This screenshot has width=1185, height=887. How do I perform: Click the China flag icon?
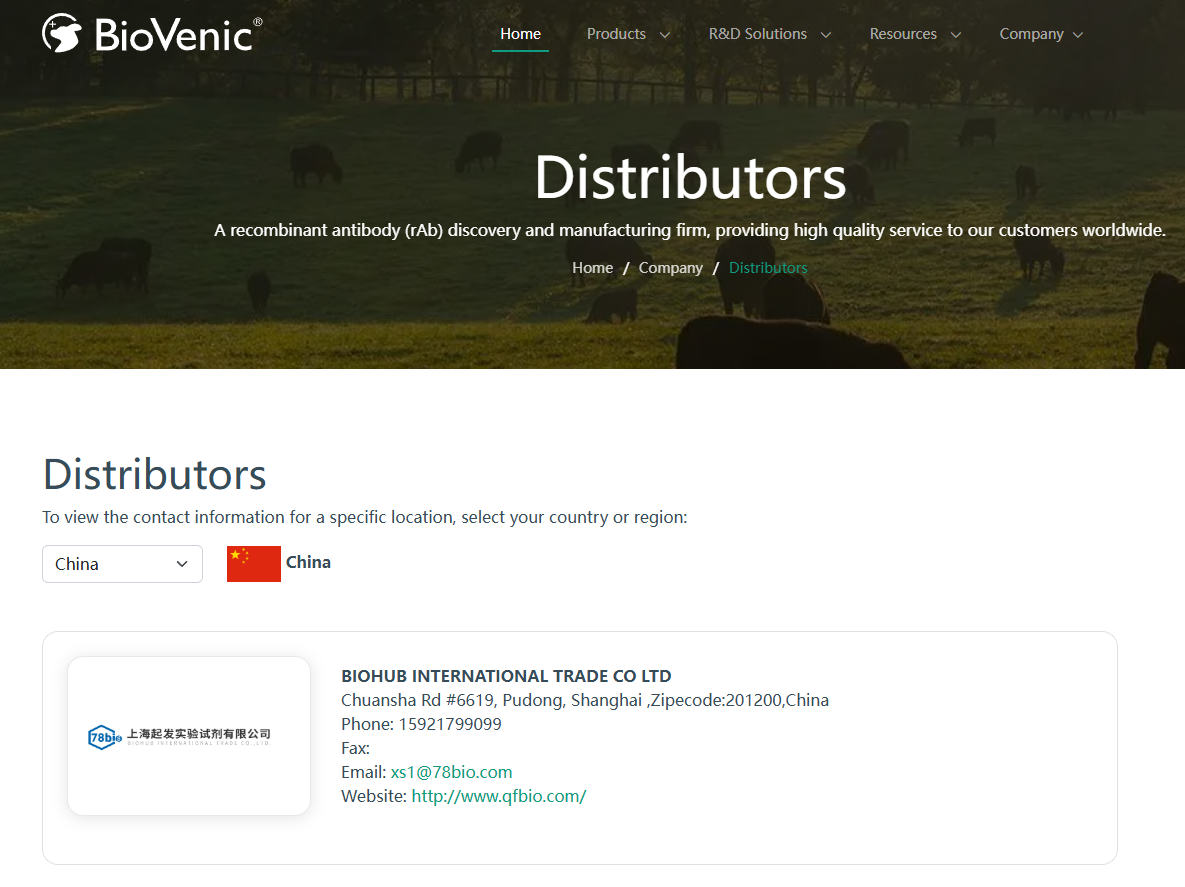coord(253,564)
